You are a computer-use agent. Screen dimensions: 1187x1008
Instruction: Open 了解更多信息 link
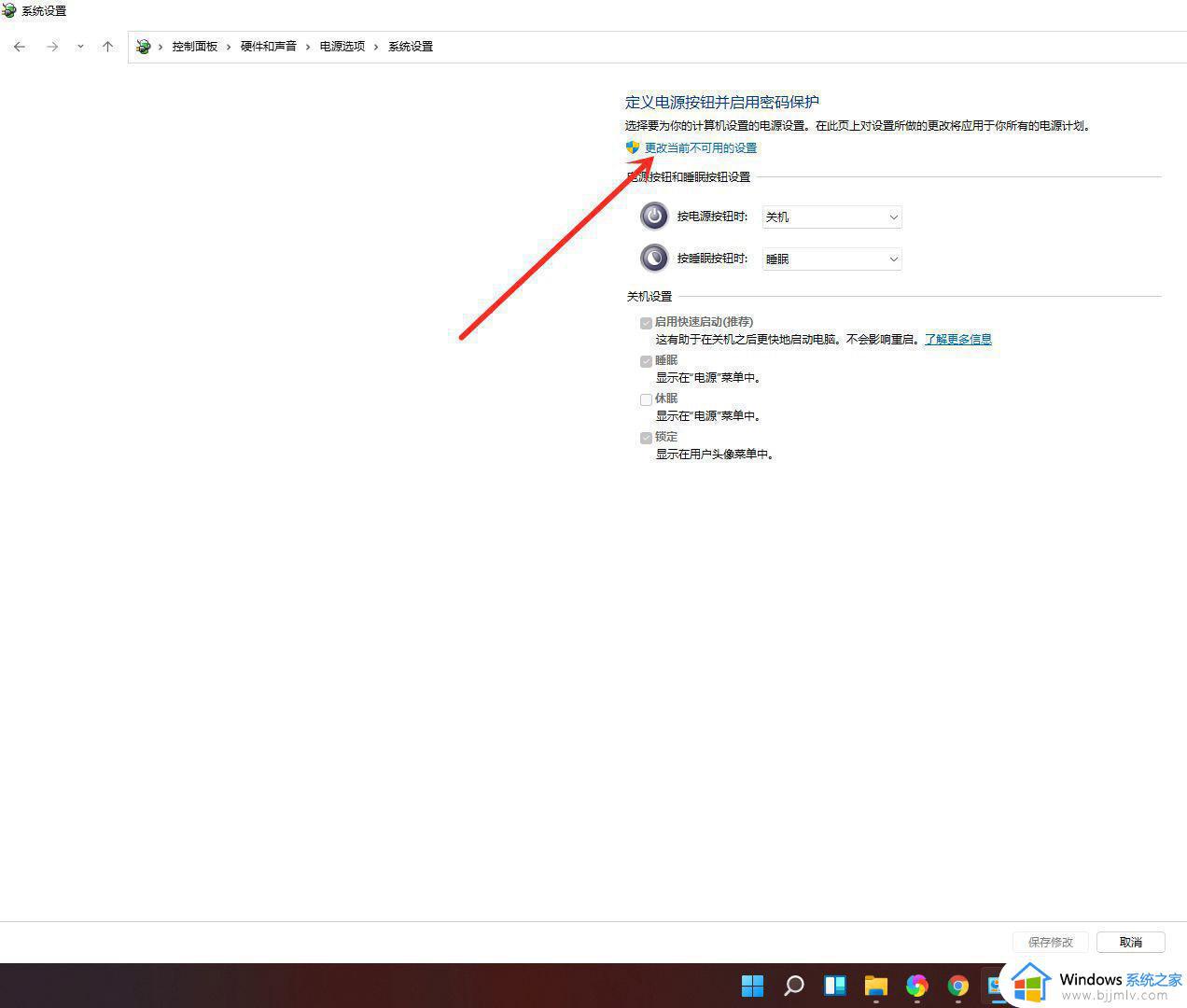point(957,340)
